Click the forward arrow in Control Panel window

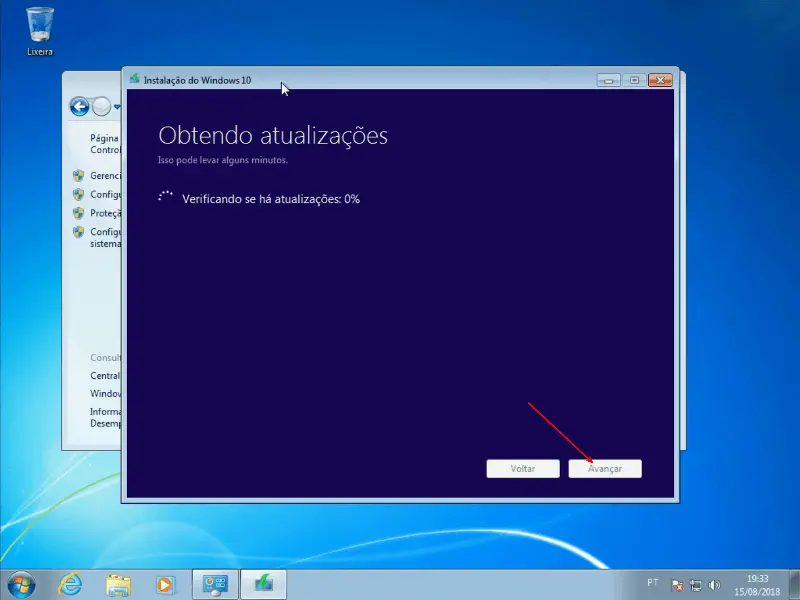click(x=102, y=107)
